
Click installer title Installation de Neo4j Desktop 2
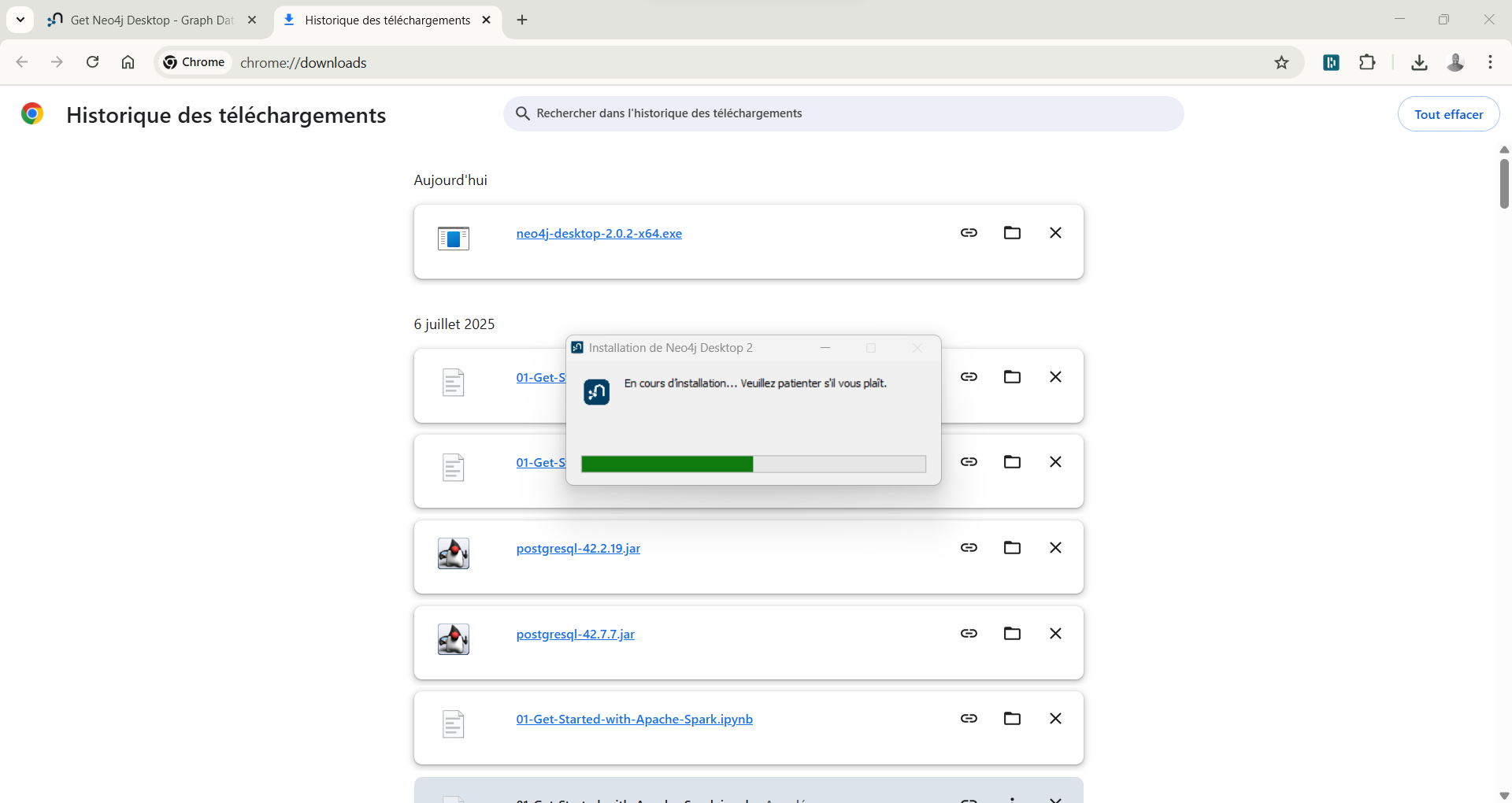(x=671, y=348)
